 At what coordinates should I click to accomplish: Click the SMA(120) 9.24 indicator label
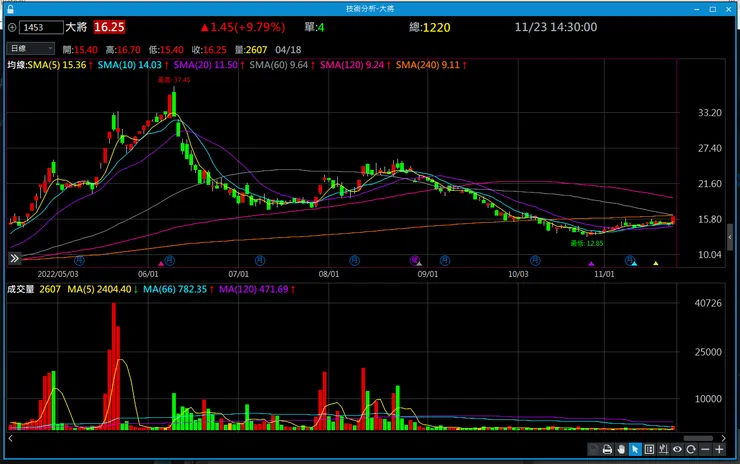(352, 65)
